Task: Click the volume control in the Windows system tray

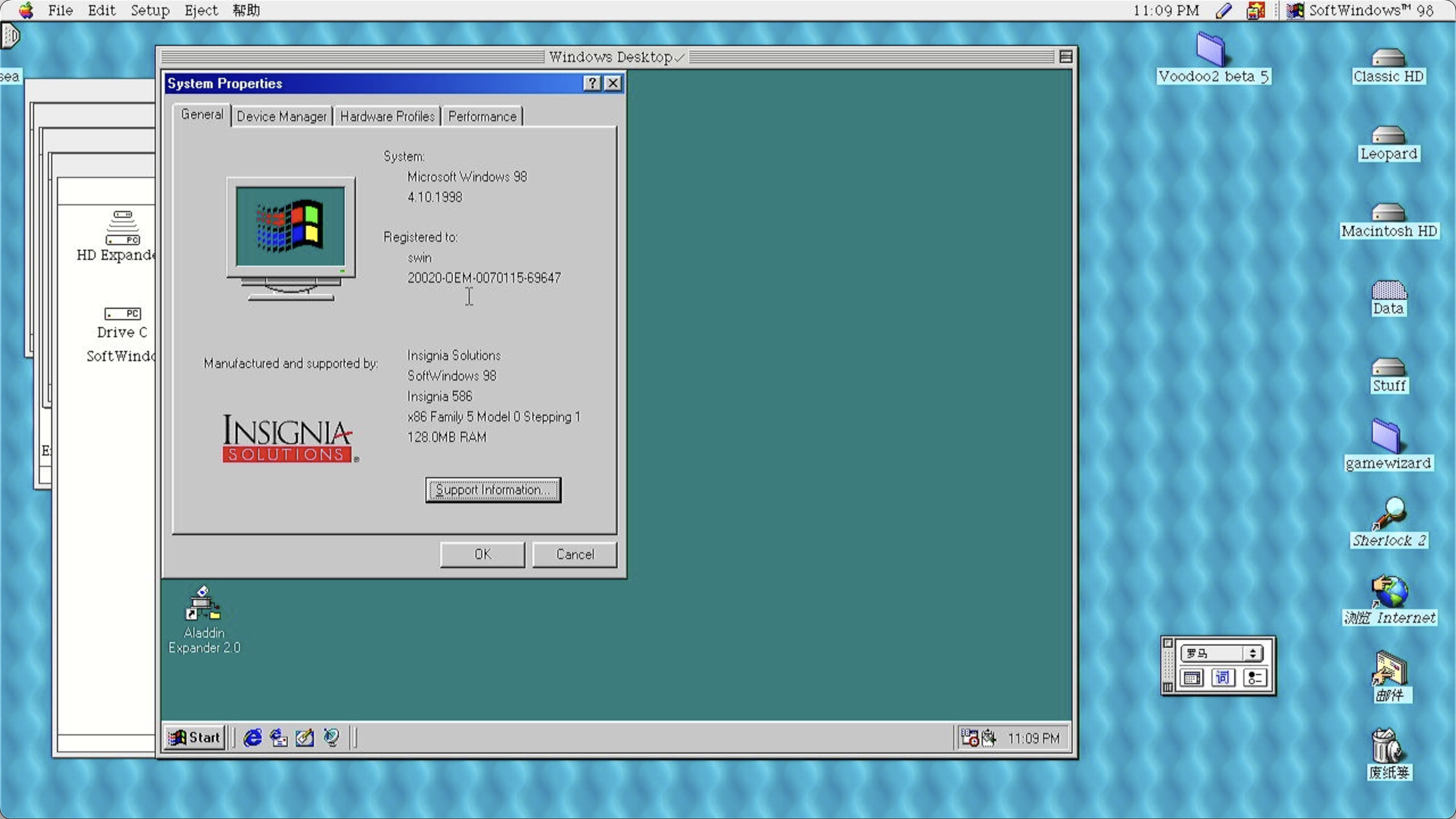Action: (988, 738)
